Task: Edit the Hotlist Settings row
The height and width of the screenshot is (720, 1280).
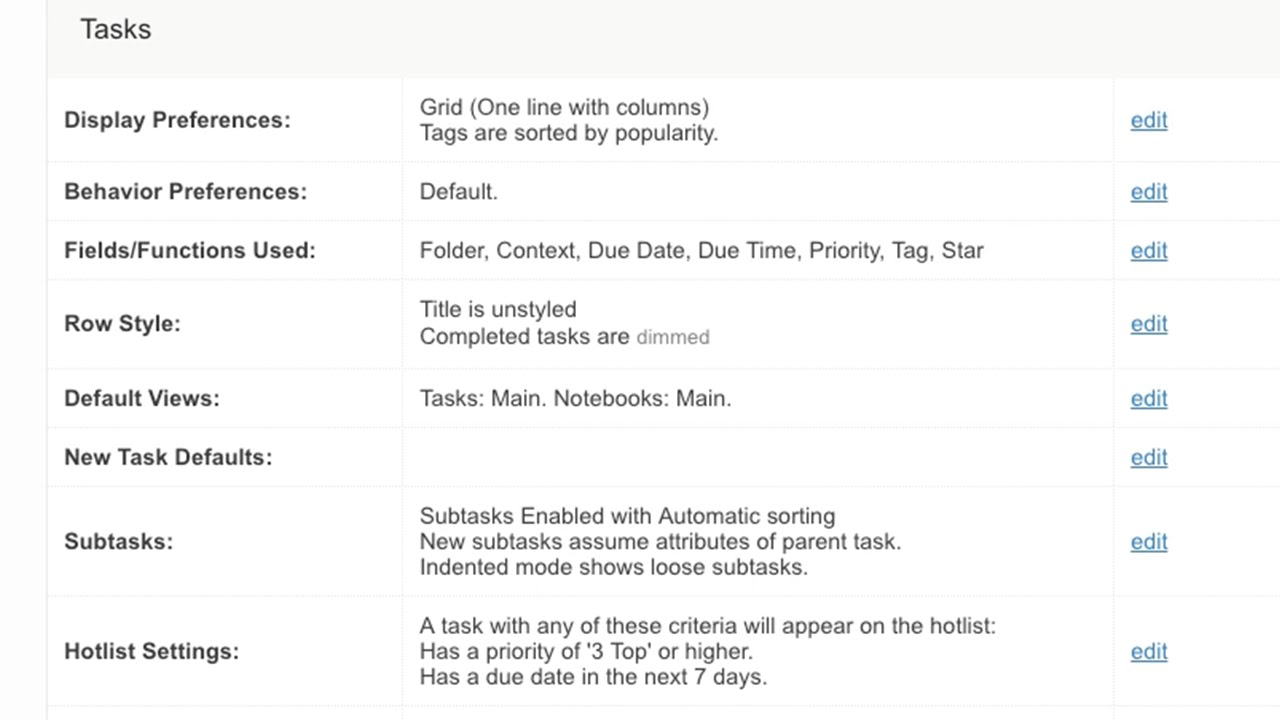Action: [x=1148, y=652]
